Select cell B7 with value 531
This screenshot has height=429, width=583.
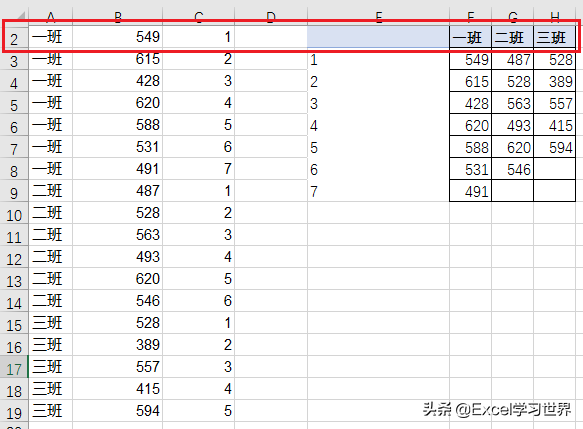coord(117,147)
